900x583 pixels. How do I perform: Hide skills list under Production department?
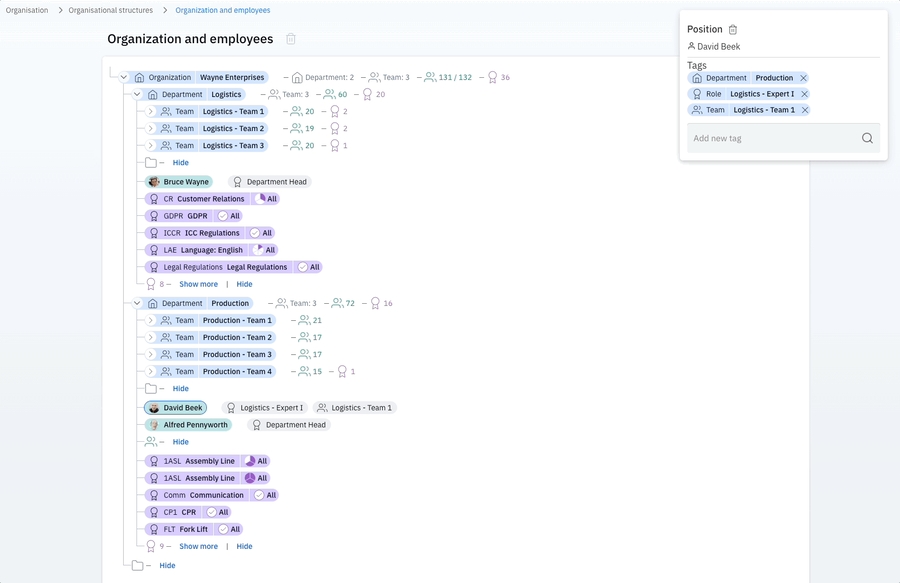pos(244,547)
